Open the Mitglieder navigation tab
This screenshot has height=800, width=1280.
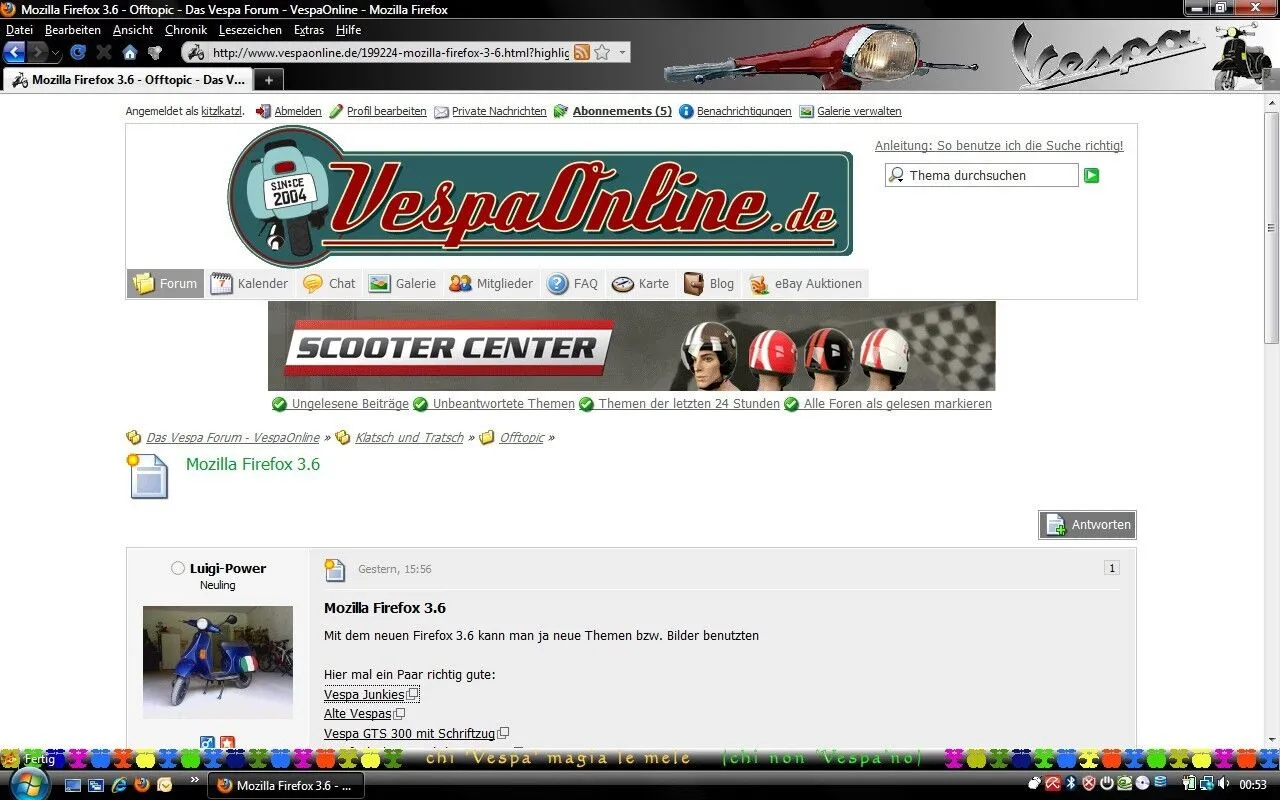pos(491,284)
